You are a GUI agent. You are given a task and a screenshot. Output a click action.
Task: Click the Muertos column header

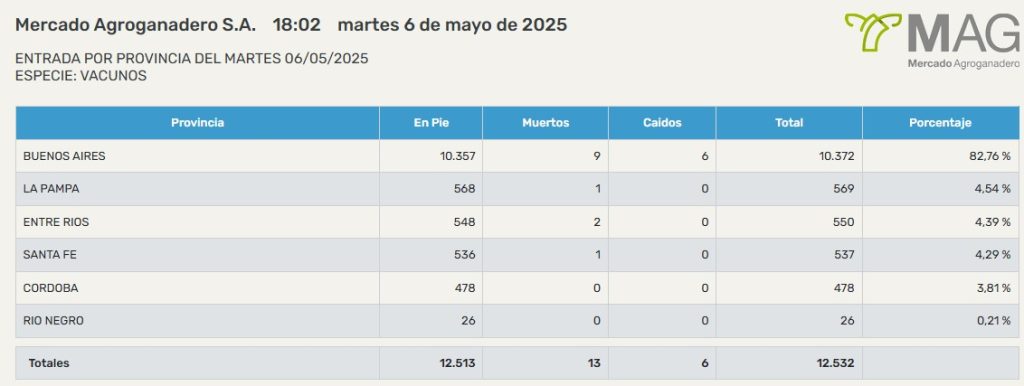(545, 123)
